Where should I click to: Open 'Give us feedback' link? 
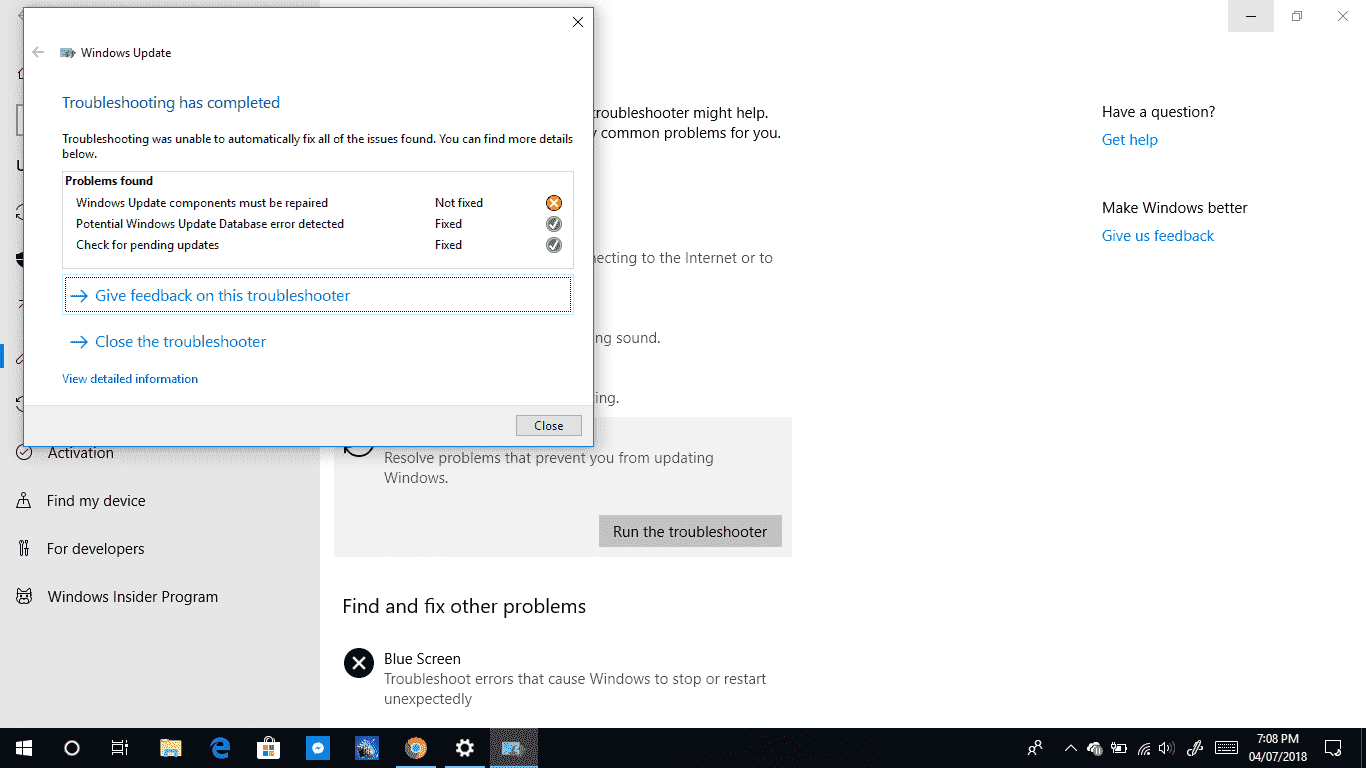pyautogui.click(x=1158, y=236)
